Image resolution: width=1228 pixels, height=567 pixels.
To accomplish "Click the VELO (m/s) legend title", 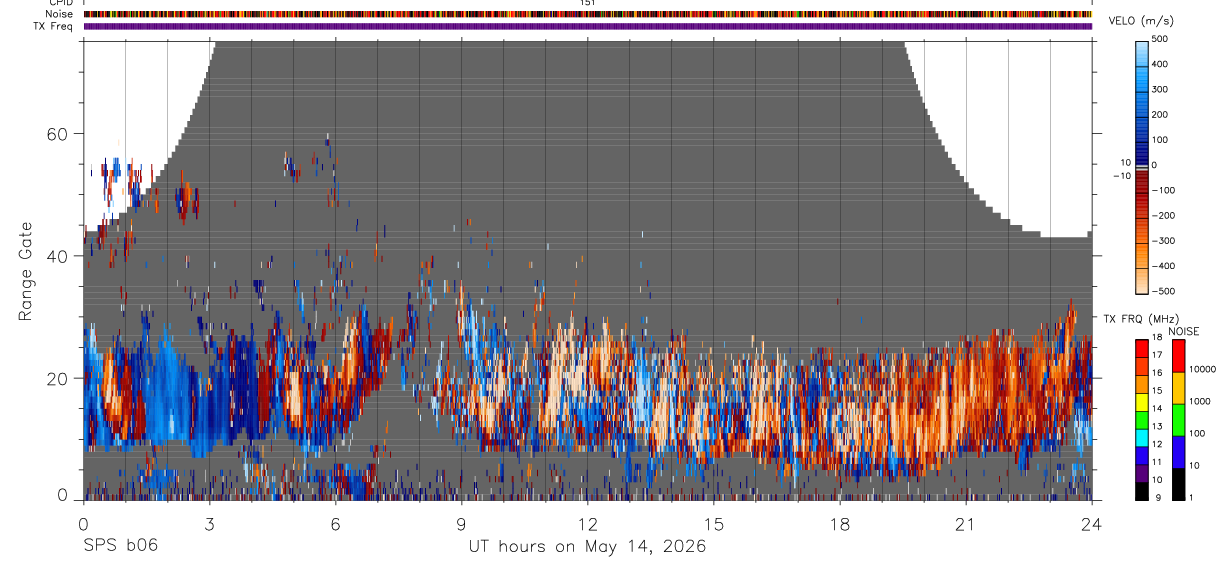I will pyautogui.click(x=1140, y=21).
